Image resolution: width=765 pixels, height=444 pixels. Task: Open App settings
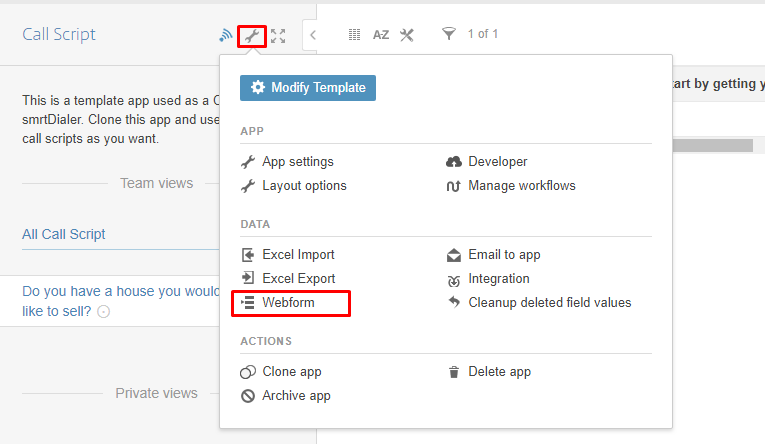tap(297, 161)
